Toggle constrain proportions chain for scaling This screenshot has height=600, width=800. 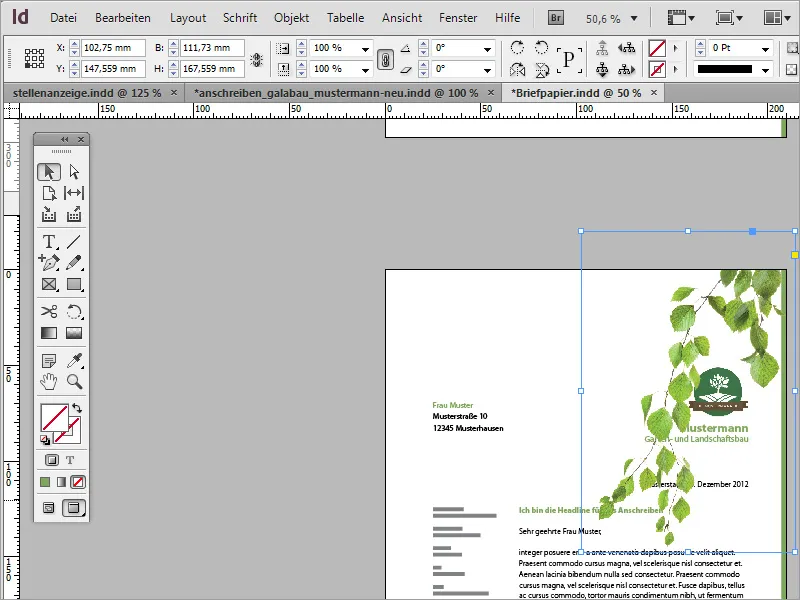(385, 60)
